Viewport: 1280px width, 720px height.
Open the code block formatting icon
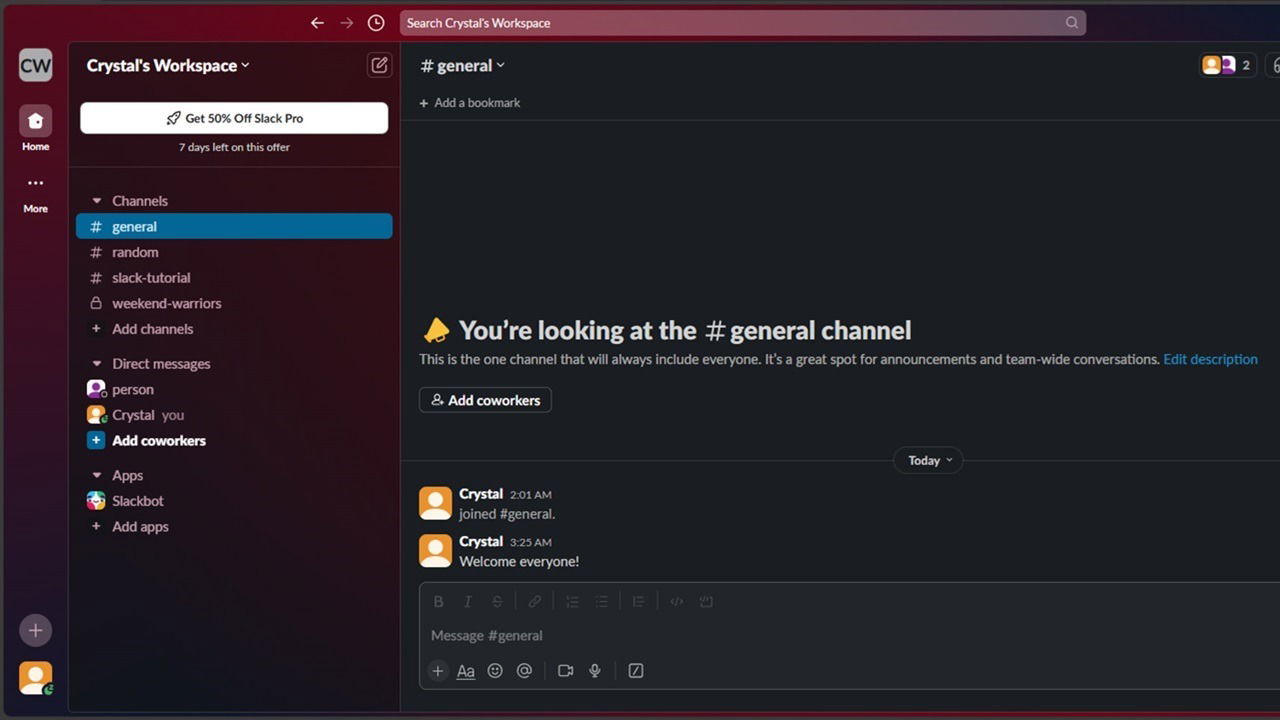point(676,600)
